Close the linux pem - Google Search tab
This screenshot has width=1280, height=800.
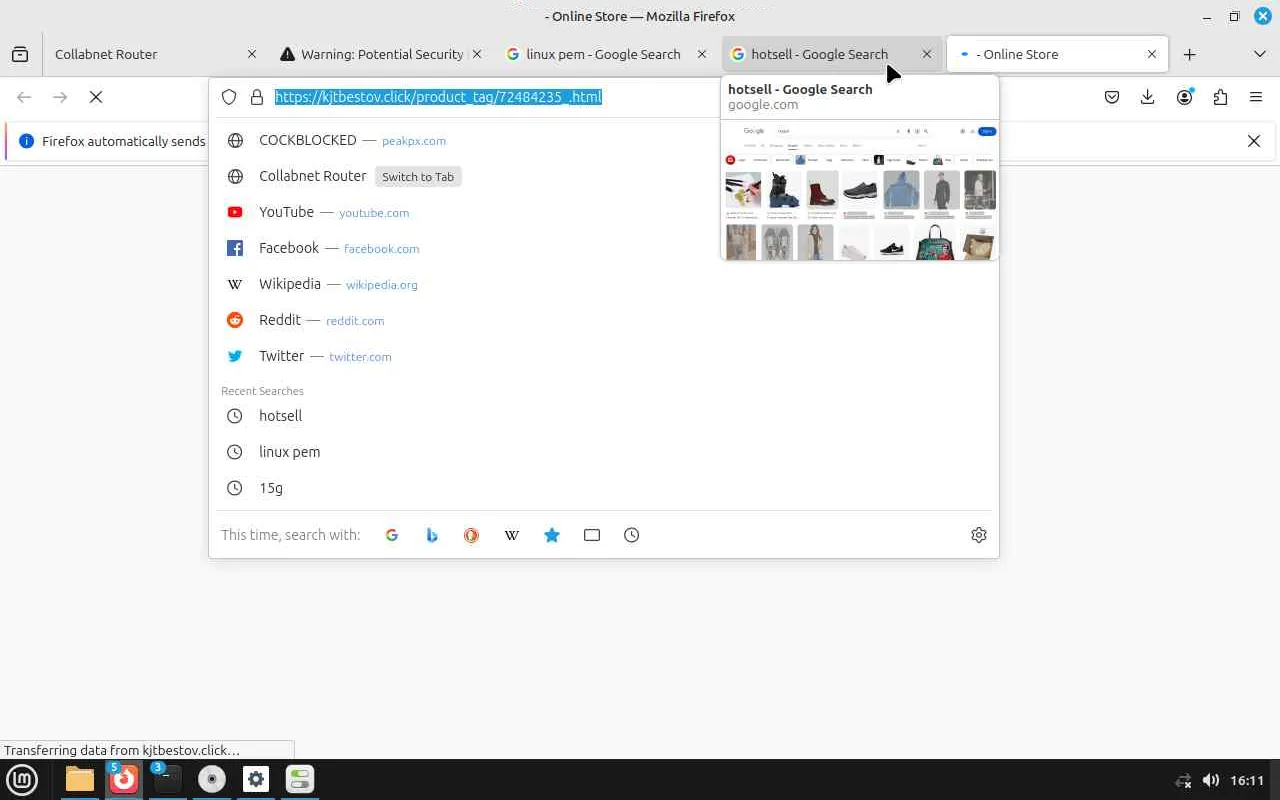(701, 54)
